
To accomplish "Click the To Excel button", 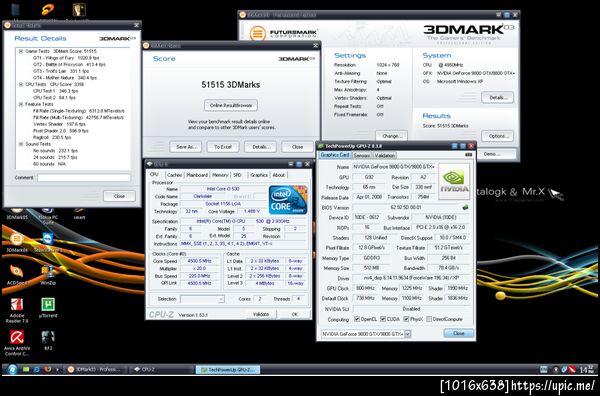I will coord(223,147).
